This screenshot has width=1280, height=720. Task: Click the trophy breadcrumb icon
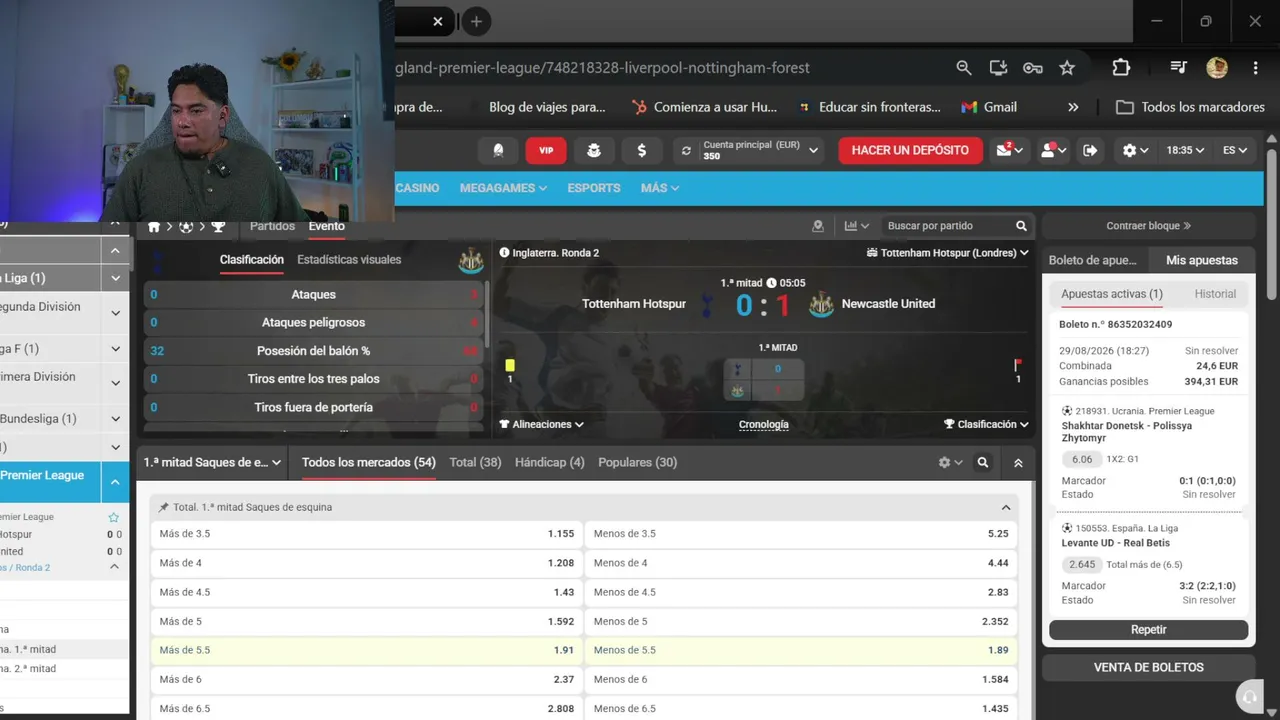tap(218, 227)
